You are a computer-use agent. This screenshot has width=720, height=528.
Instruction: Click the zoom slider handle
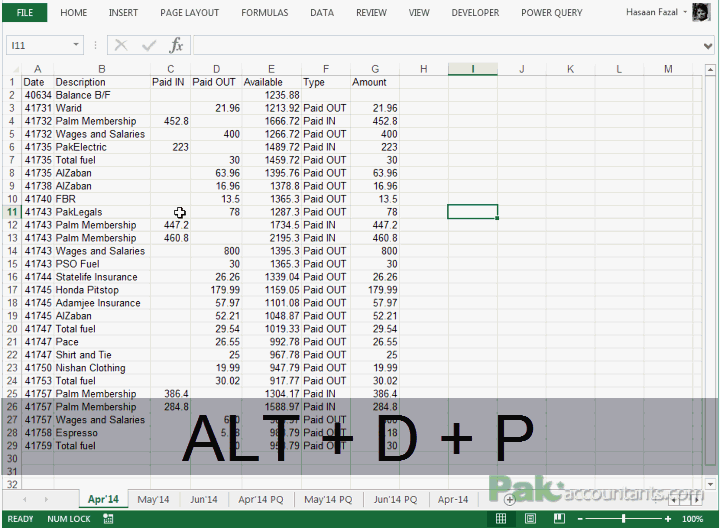pyautogui.click(x=624, y=519)
